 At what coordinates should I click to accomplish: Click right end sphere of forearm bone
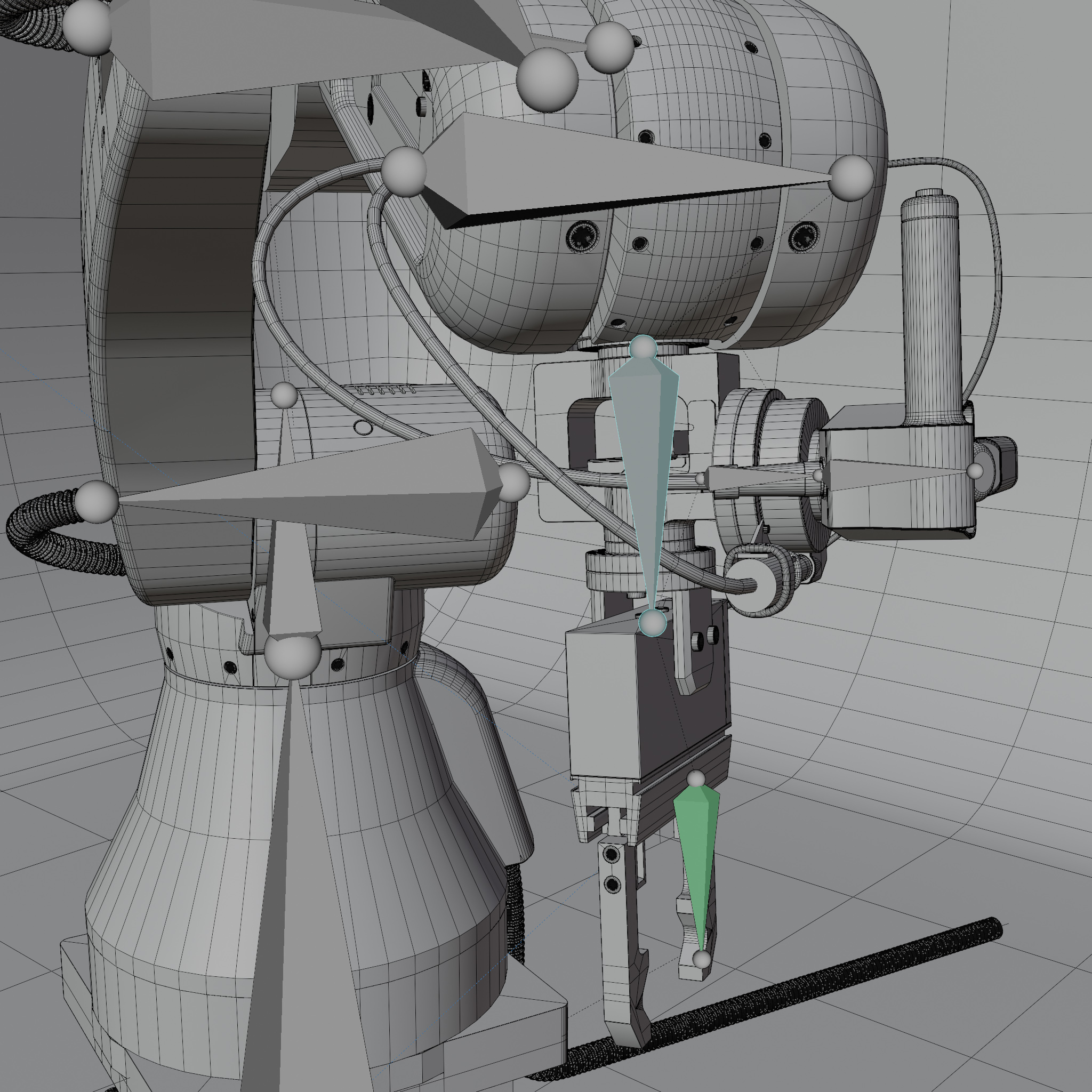click(x=850, y=178)
